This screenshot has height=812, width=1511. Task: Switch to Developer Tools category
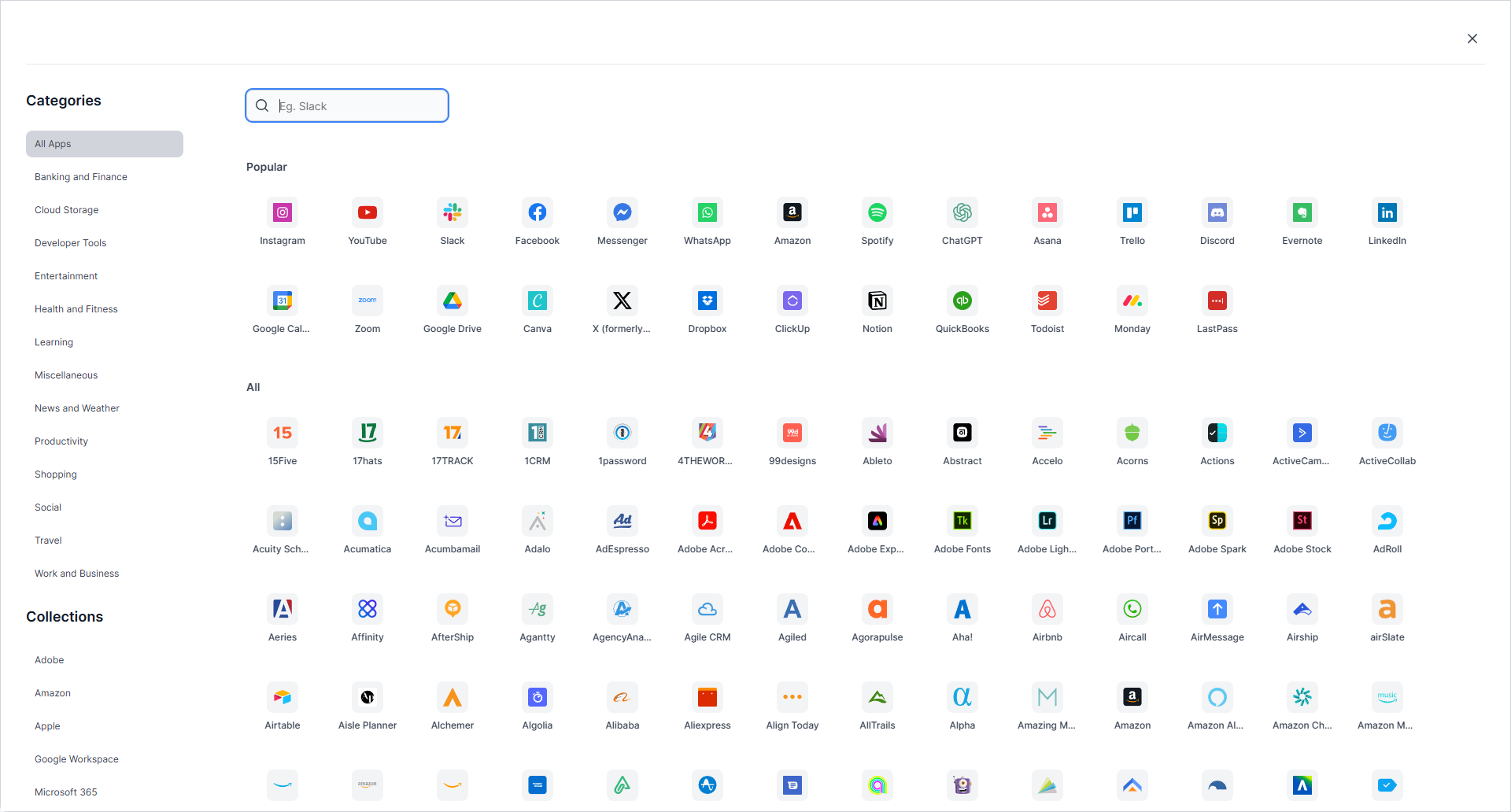[105, 243]
